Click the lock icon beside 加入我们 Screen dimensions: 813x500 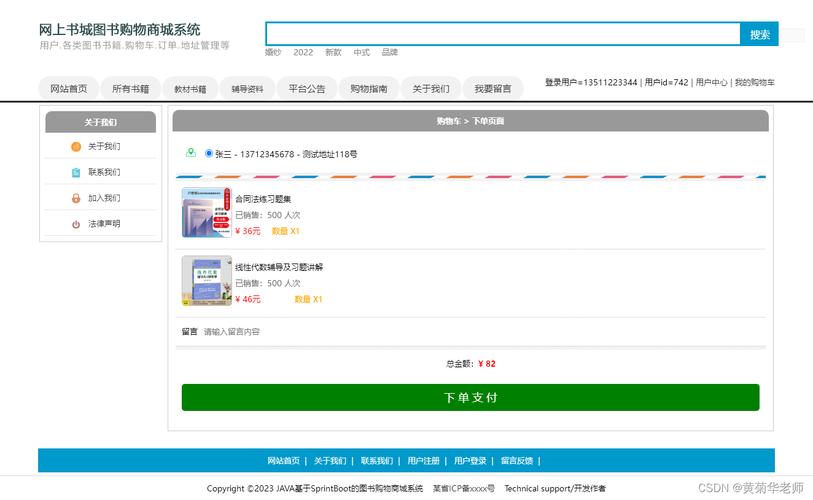tap(76, 198)
